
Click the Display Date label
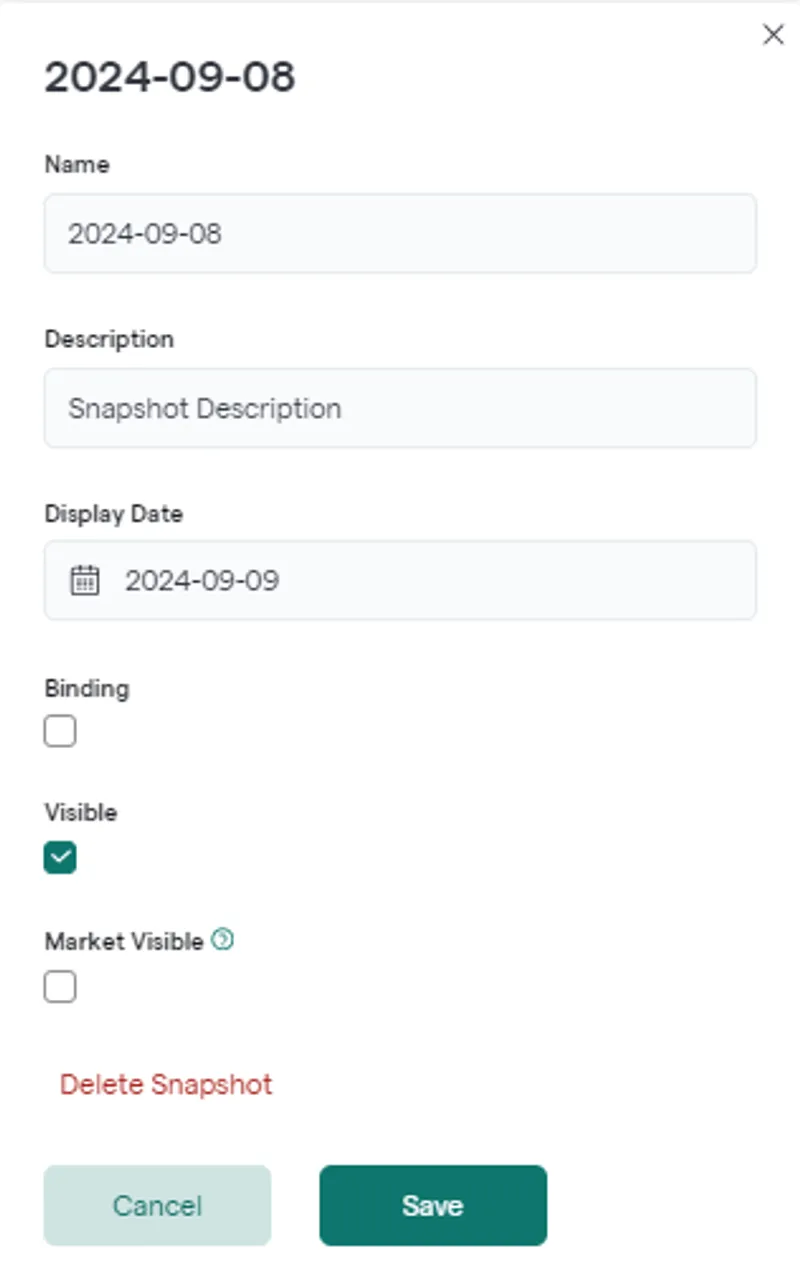(x=114, y=514)
